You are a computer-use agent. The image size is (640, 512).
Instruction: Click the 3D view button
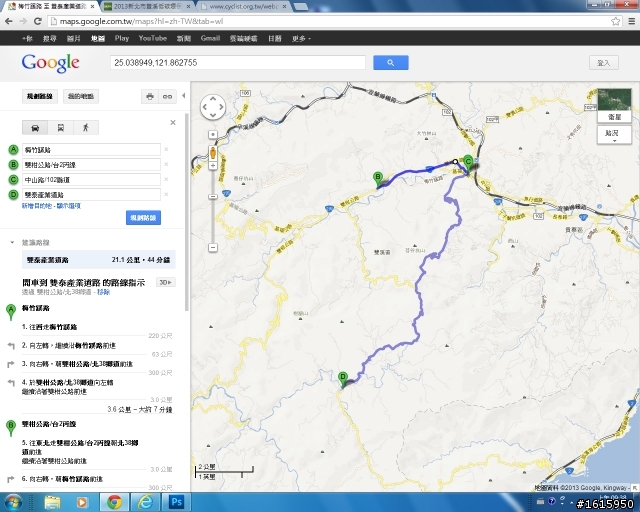[165, 283]
